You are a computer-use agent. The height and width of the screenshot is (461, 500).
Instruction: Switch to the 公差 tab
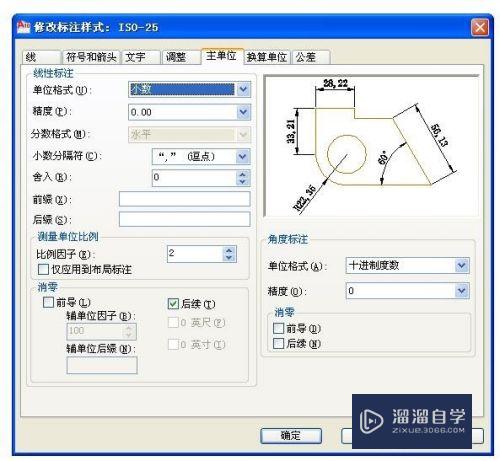[311, 57]
